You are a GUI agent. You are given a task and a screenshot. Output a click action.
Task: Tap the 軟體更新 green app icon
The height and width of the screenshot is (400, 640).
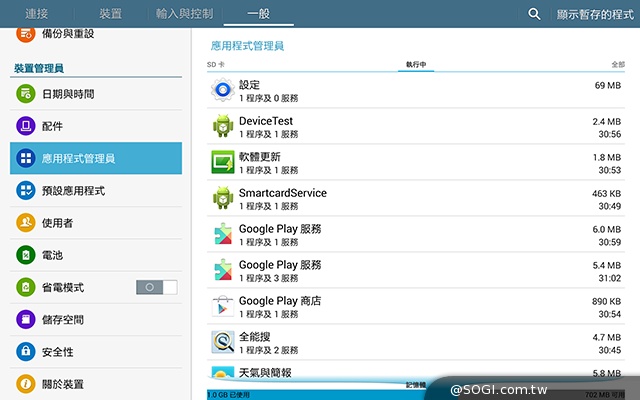coord(223,162)
